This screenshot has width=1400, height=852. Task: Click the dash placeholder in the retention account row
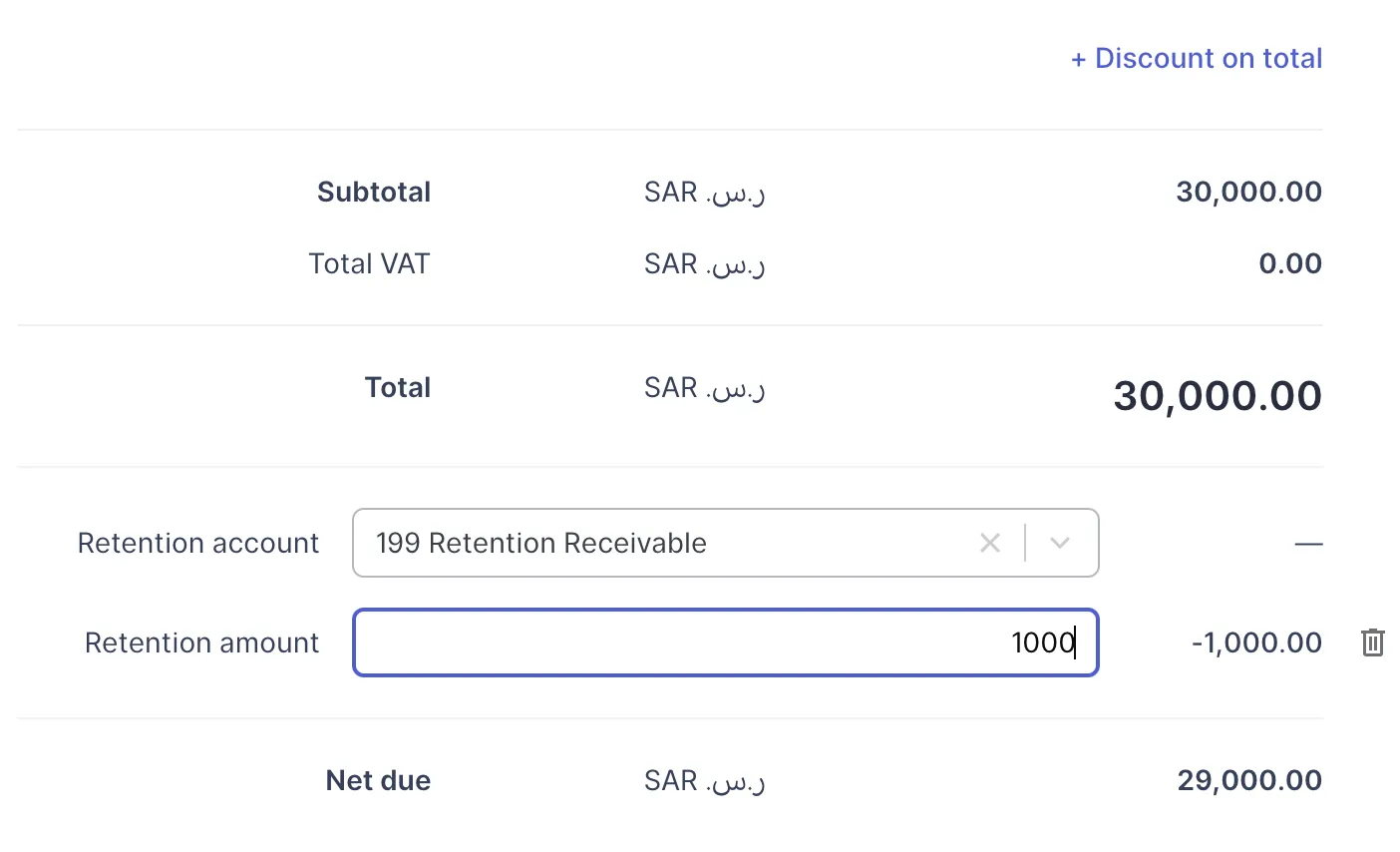point(1308,543)
